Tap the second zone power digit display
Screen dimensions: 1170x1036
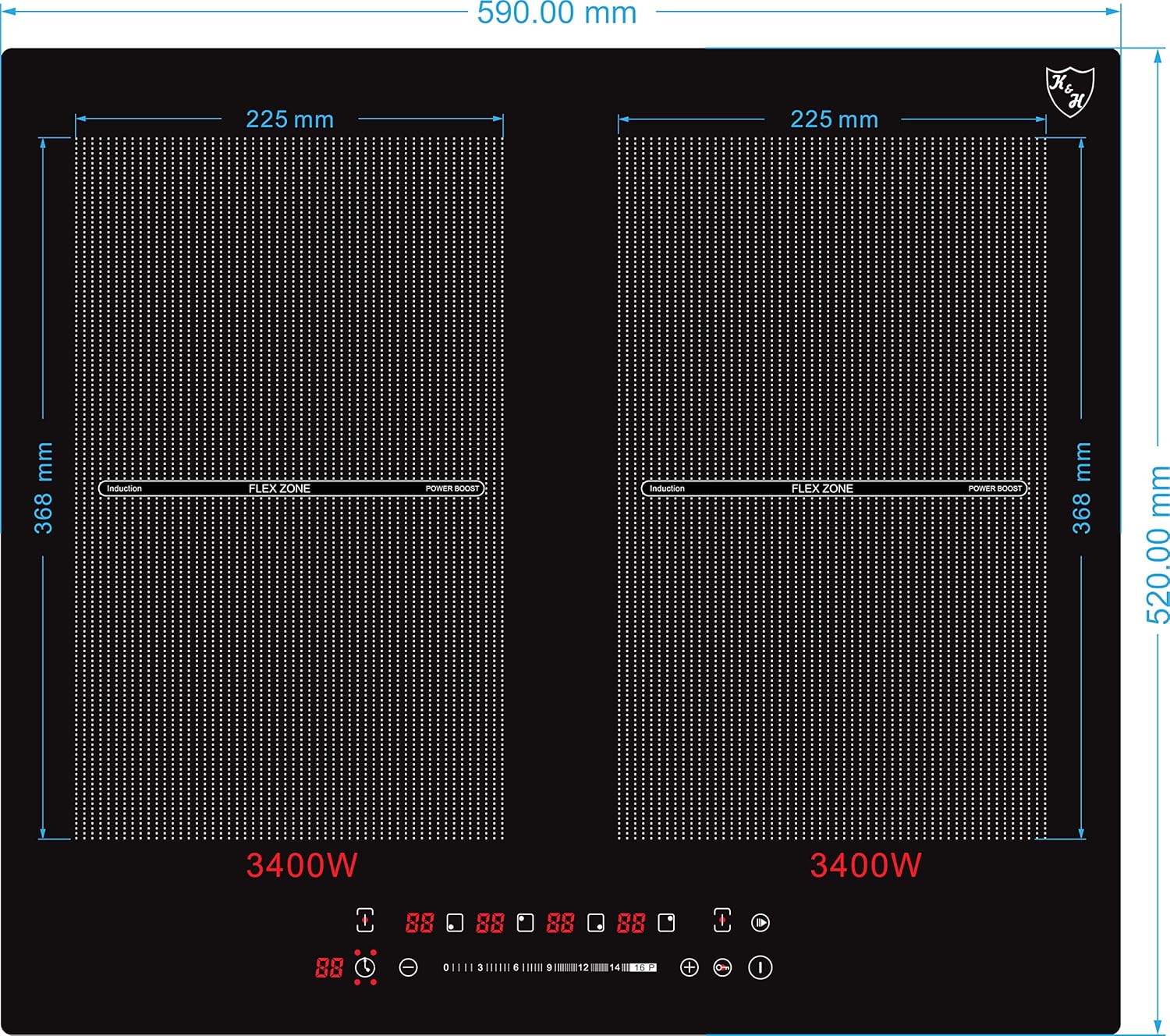click(491, 924)
